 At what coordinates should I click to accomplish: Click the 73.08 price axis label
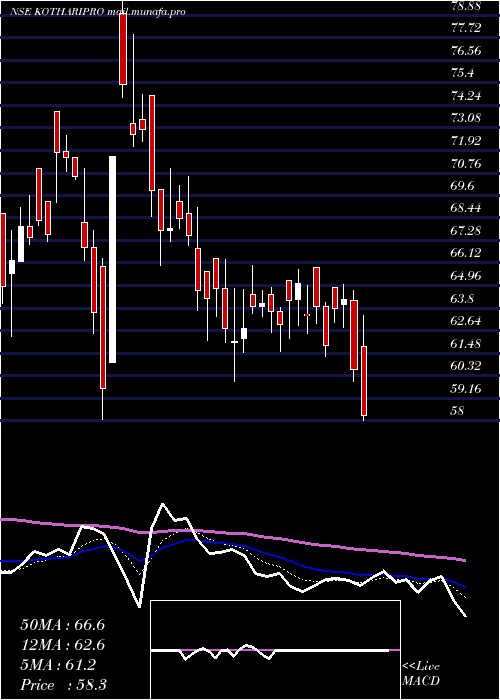(x=467, y=118)
